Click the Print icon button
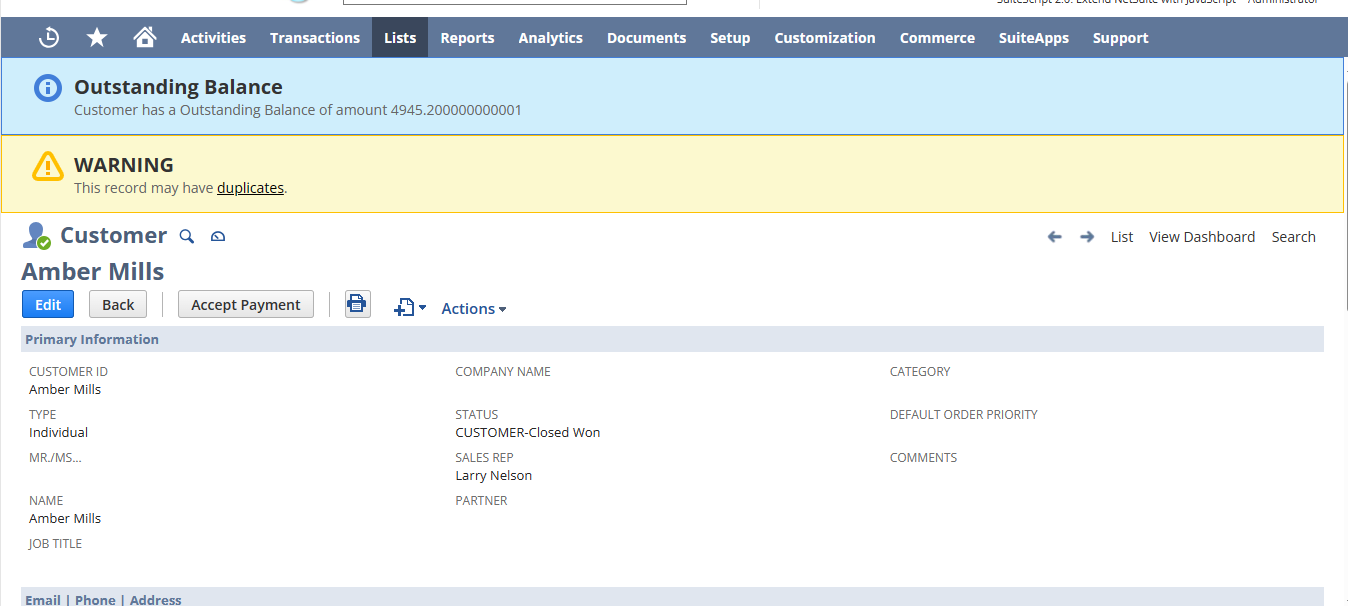 (x=357, y=304)
